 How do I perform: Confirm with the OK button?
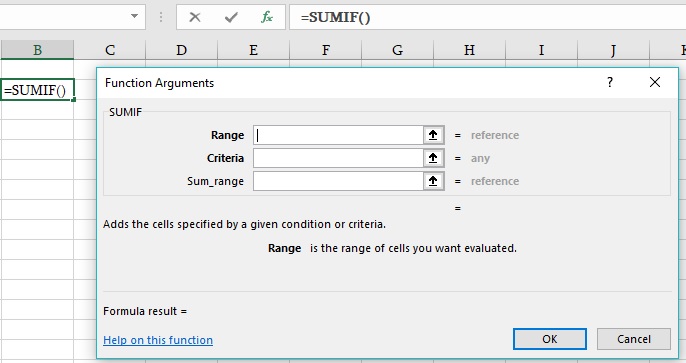550,339
